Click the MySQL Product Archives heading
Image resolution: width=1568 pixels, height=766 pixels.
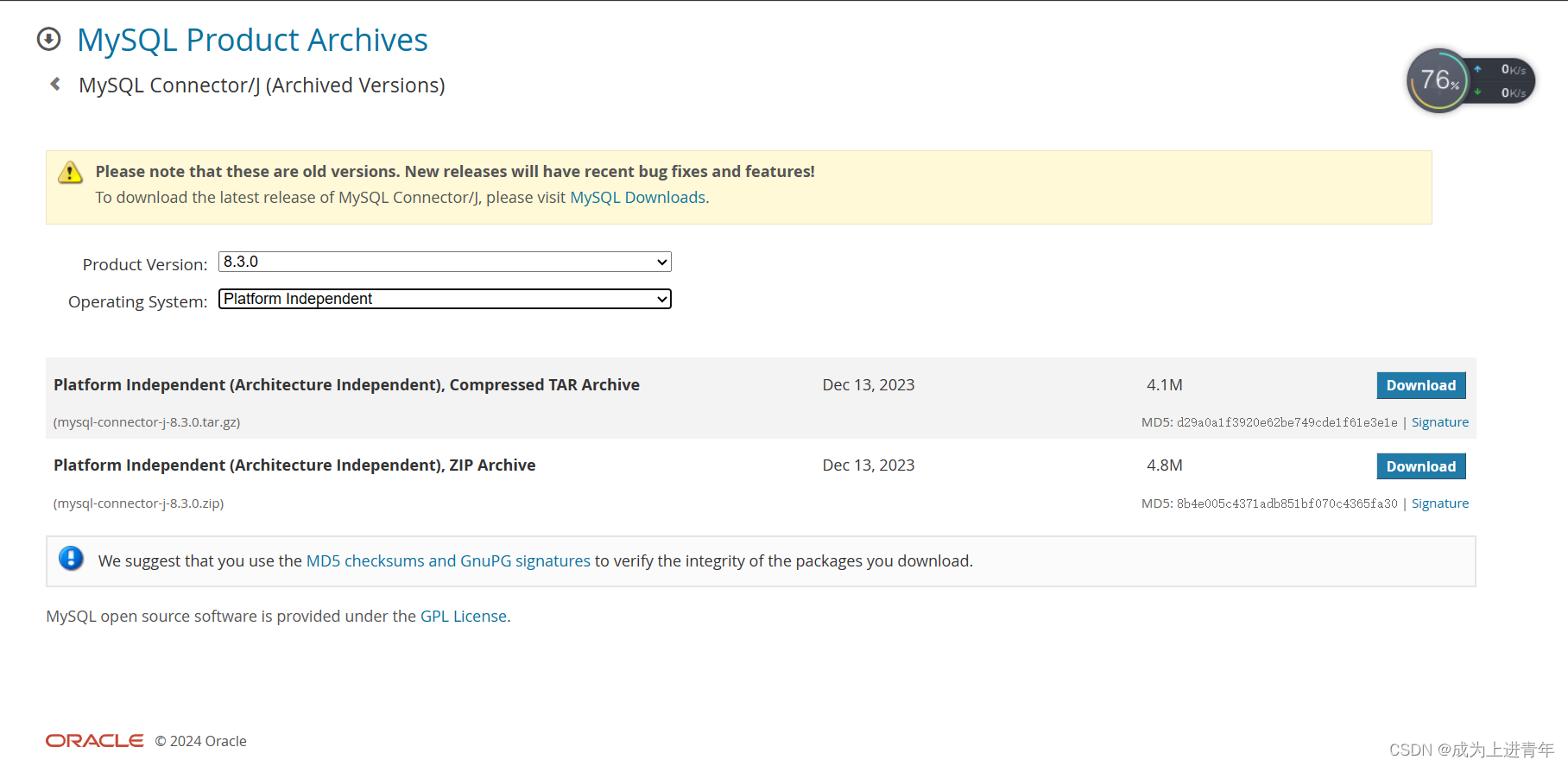point(252,40)
